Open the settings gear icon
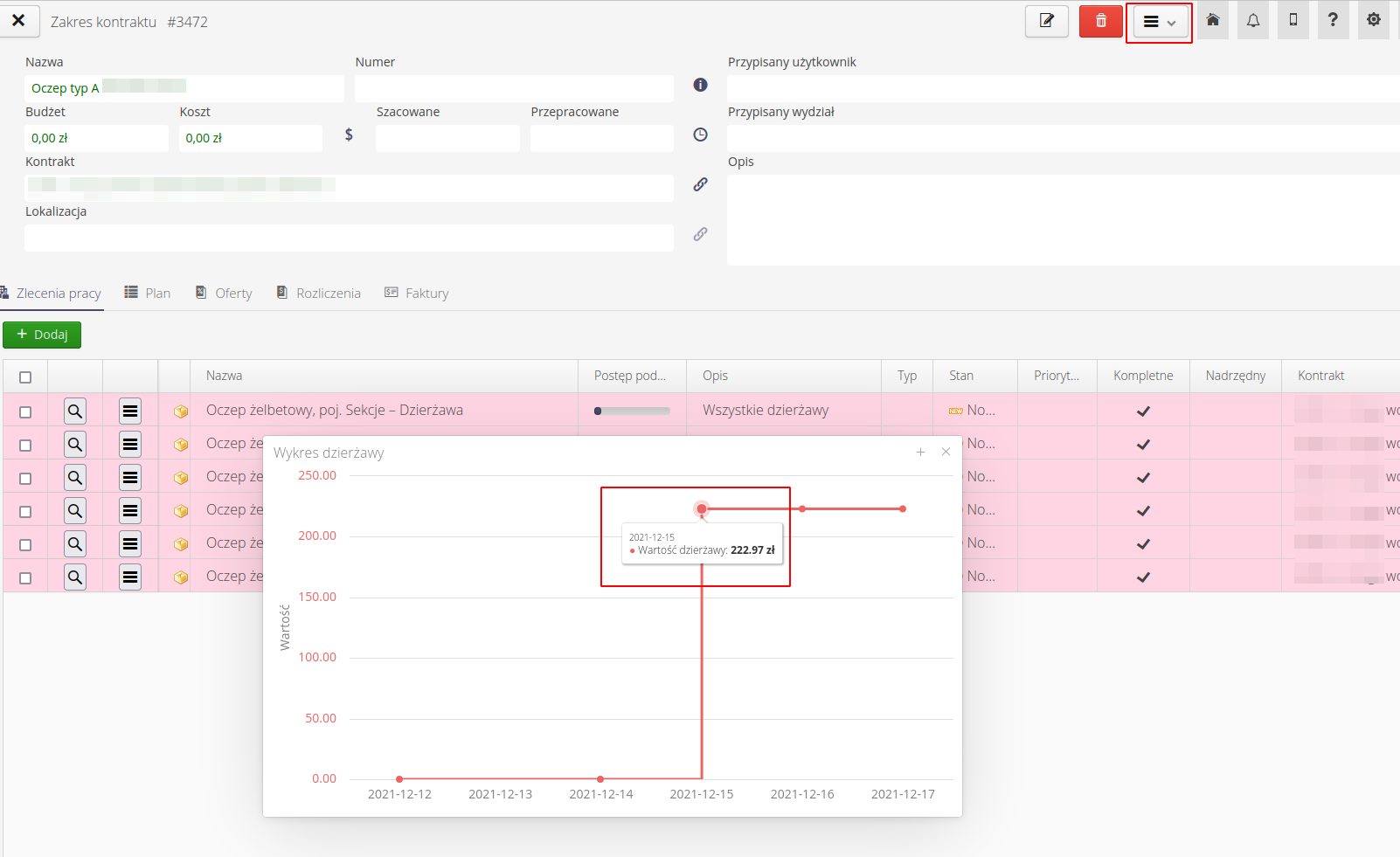The image size is (1400, 857). click(x=1373, y=20)
